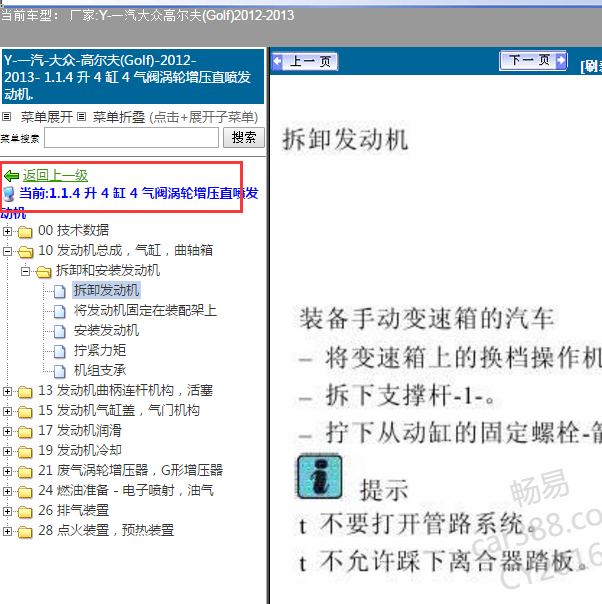Expand the 15 发动机气缸盖 node
The width and height of the screenshot is (602, 604).
coord(7,411)
